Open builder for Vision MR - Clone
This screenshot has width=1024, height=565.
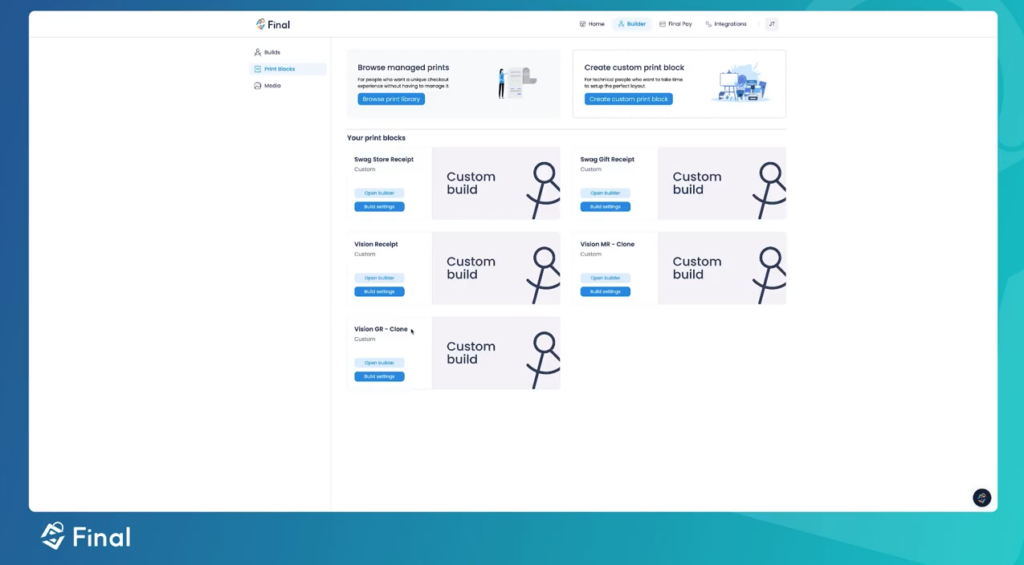click(605, 278)
